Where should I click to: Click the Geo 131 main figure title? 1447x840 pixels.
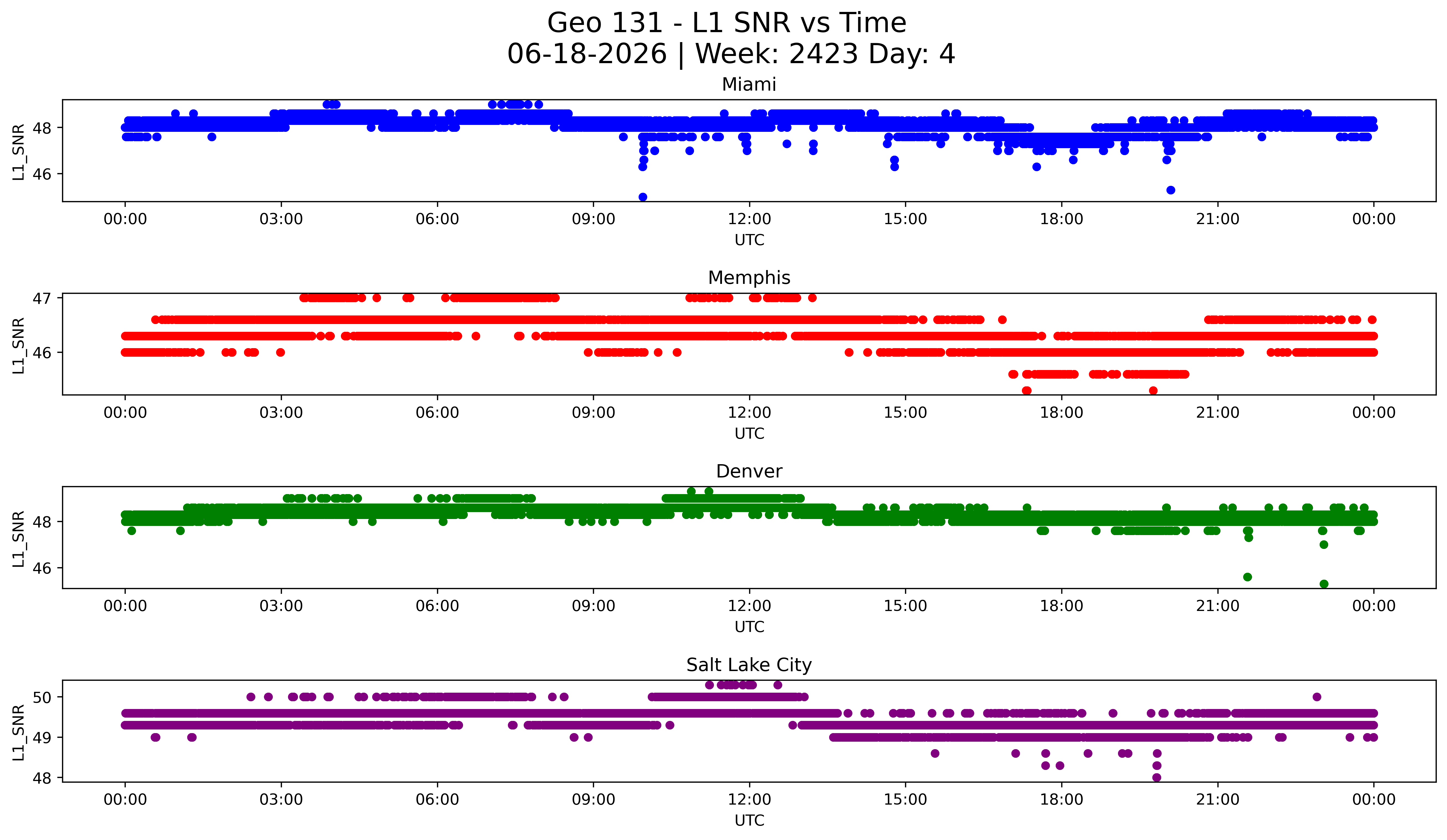(726, 24)
